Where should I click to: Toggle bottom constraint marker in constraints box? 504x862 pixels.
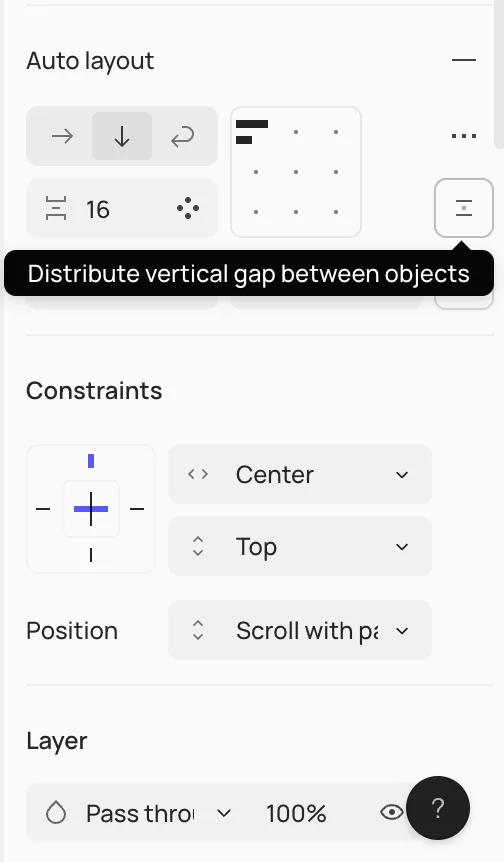pos(91,556)
